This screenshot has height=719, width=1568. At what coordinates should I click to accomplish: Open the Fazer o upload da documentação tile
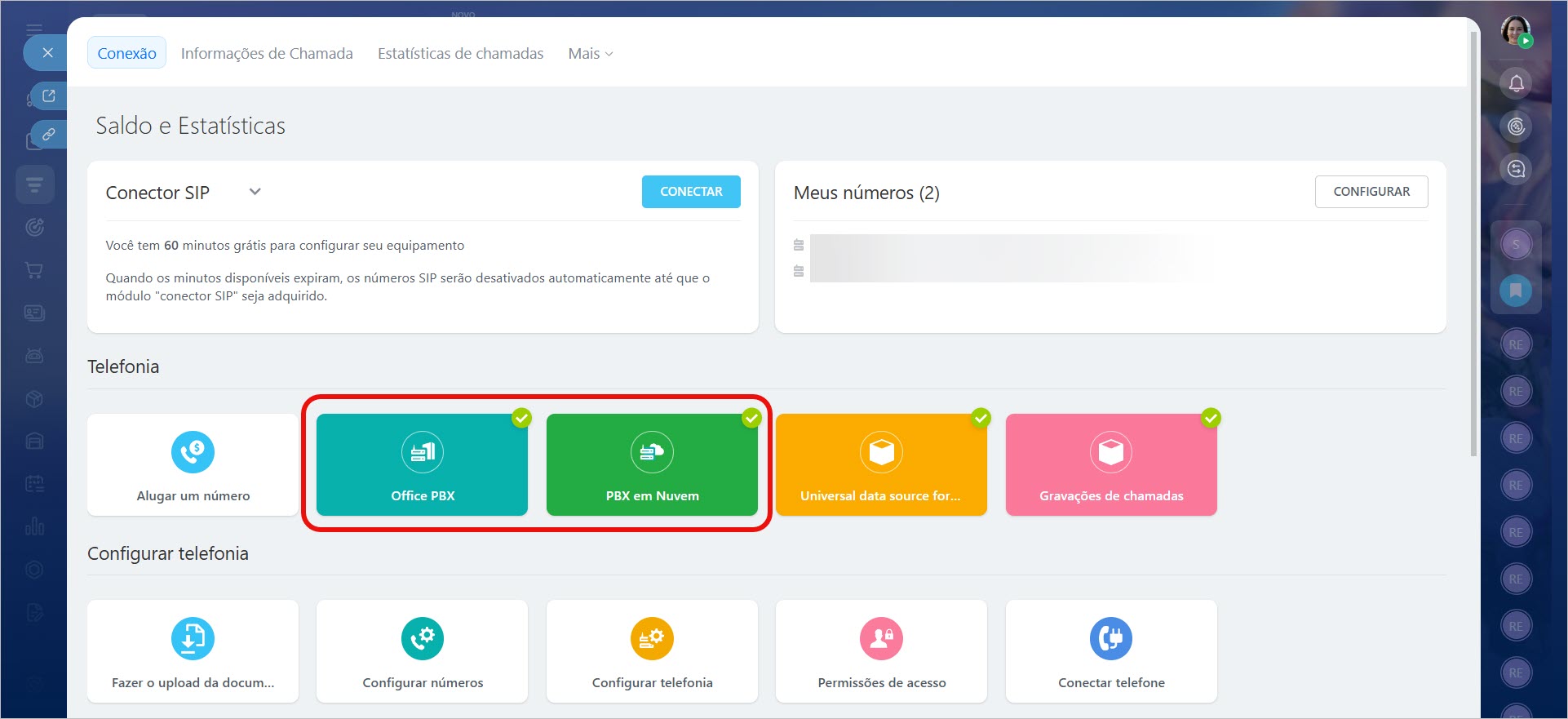coord(193,651)
